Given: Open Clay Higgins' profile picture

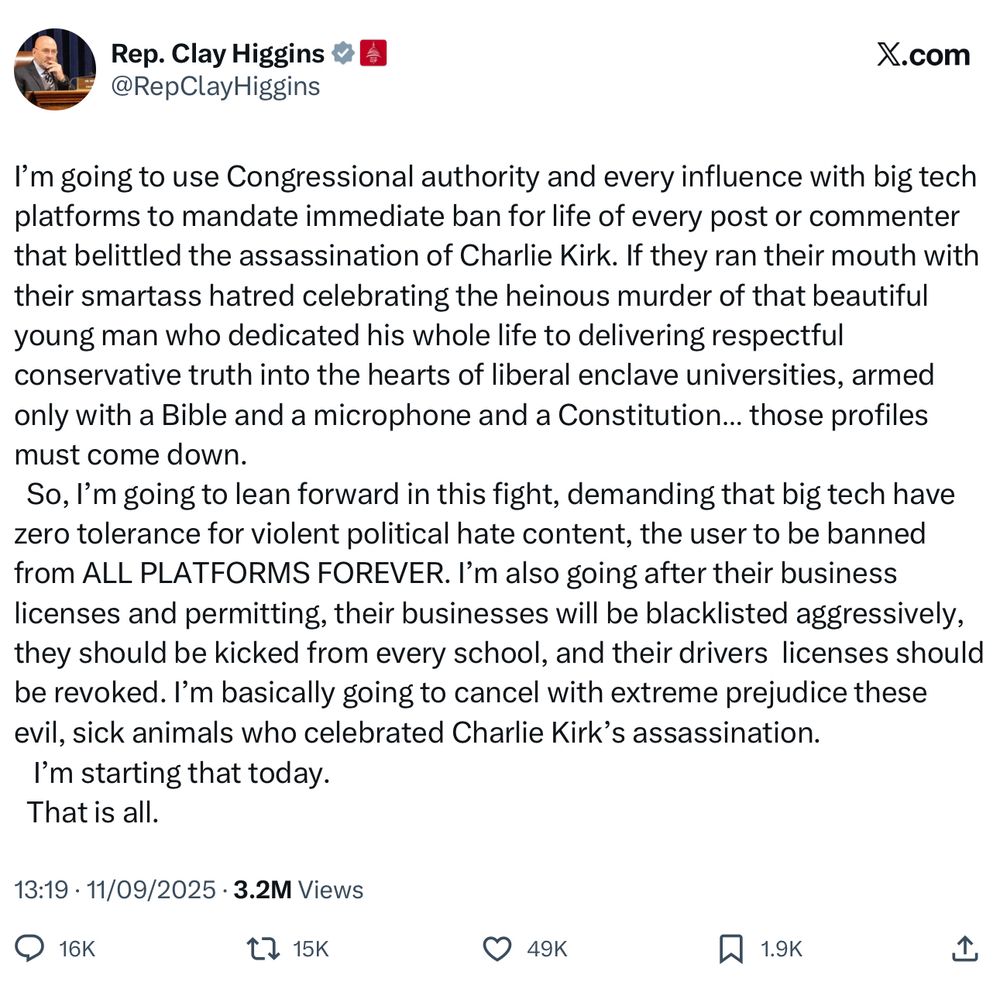Looking at the screenshot, I should pos(54,69).
